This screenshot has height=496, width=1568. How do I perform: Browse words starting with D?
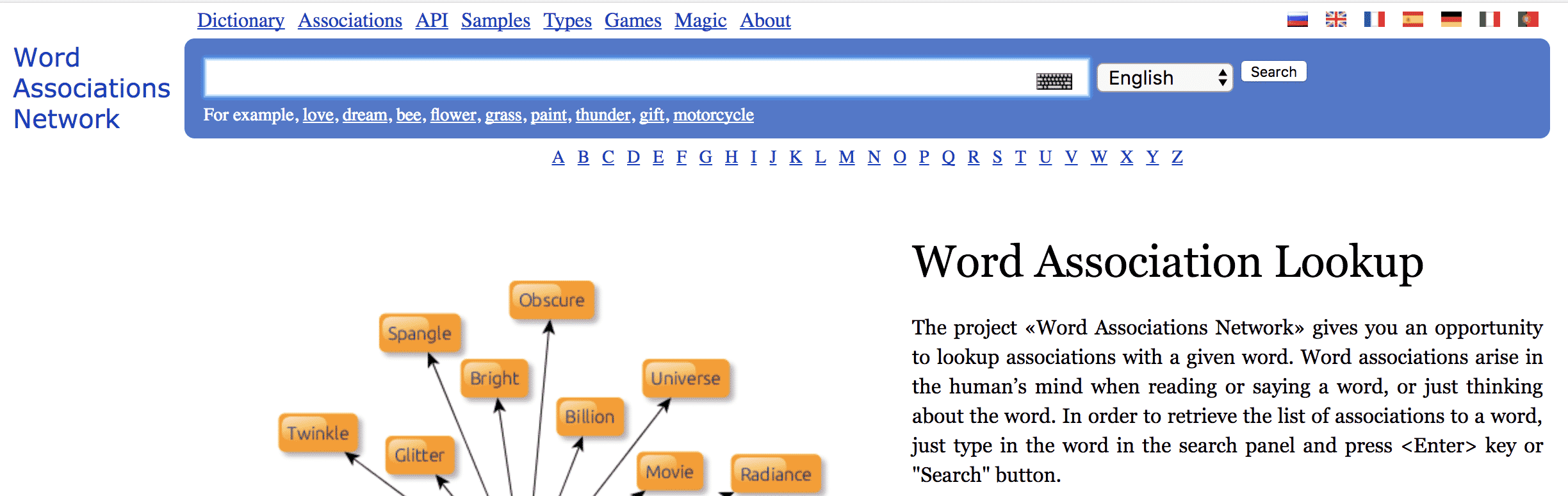(x=633, y=157)
